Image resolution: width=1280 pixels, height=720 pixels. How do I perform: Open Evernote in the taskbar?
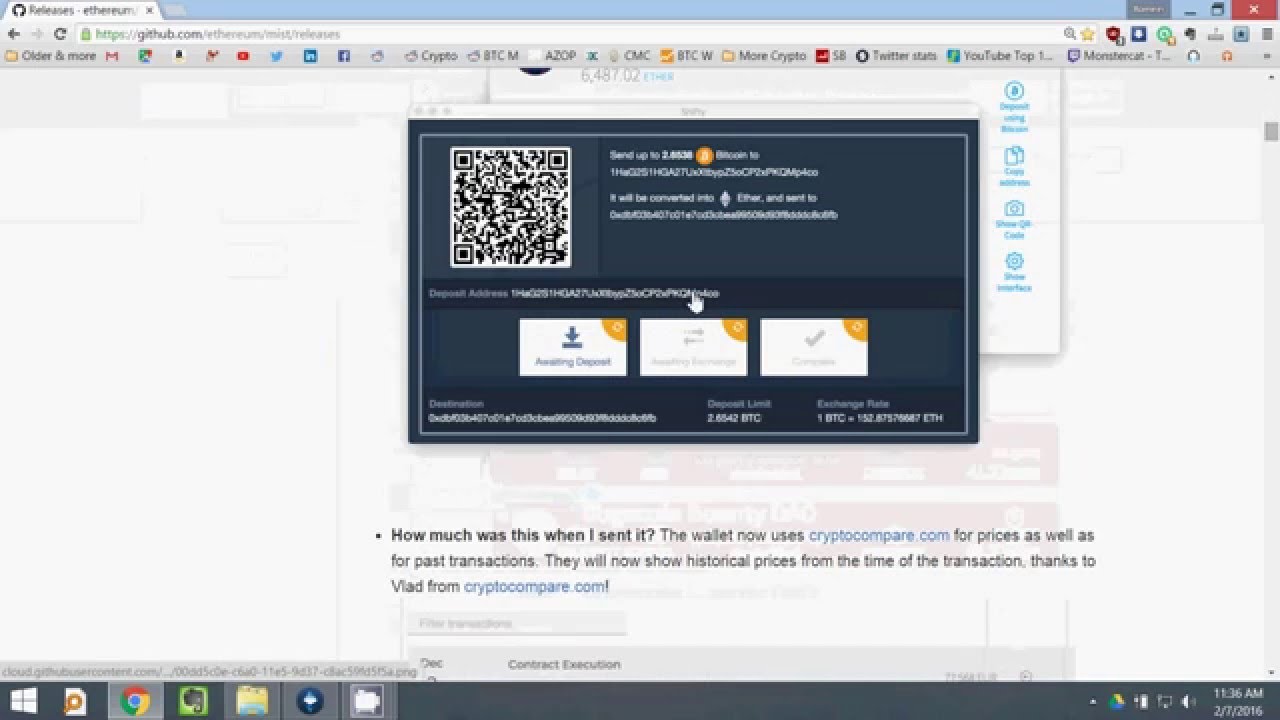pyautogui.click(x=193, y=701)
